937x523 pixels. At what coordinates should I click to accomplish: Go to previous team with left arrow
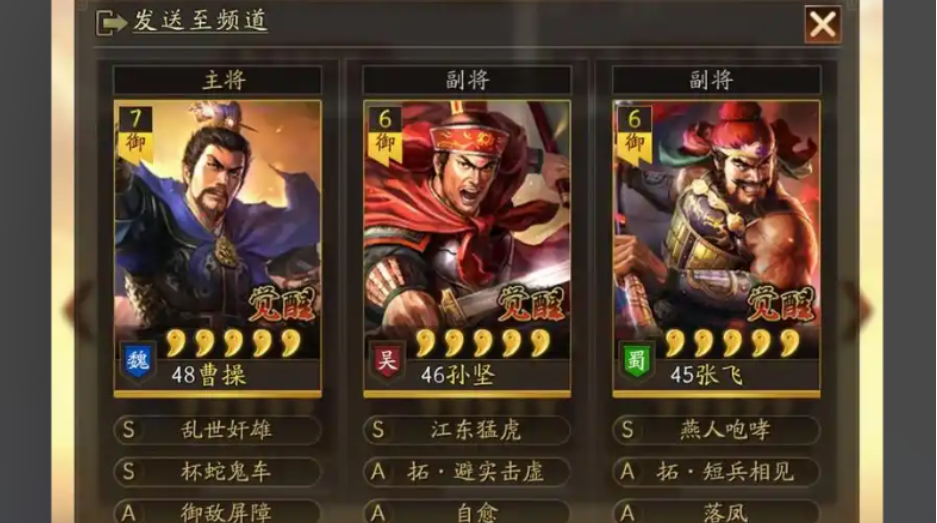pos(79,308)
